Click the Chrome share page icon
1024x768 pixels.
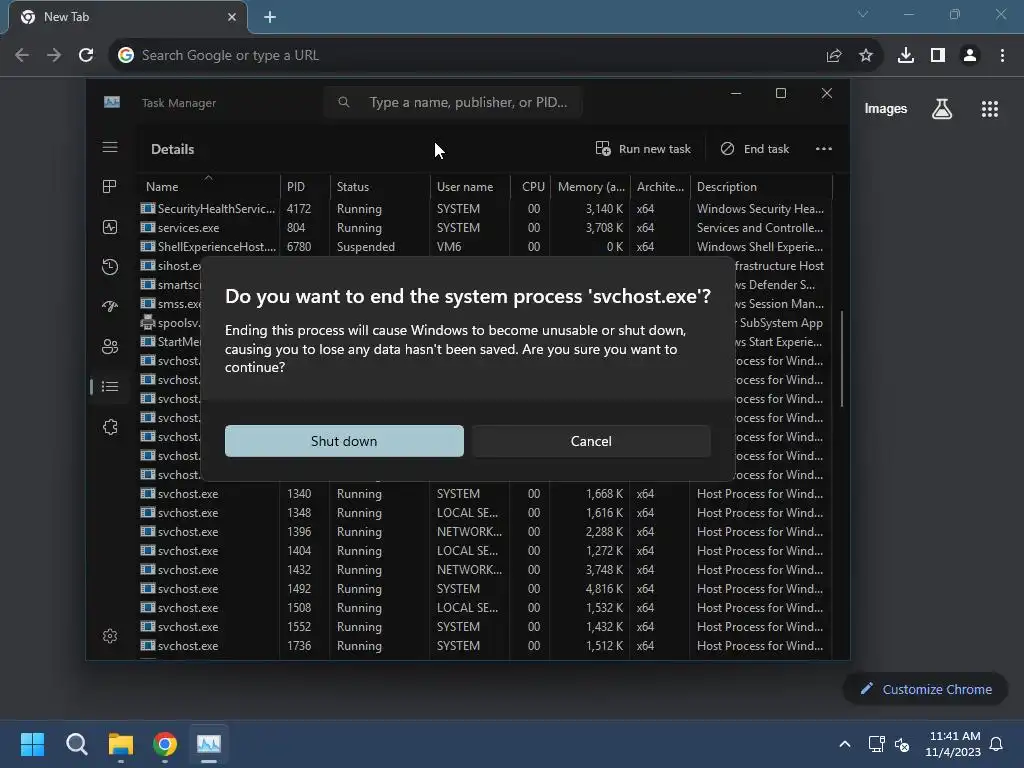pyautogui.click(x=834, y=56)
